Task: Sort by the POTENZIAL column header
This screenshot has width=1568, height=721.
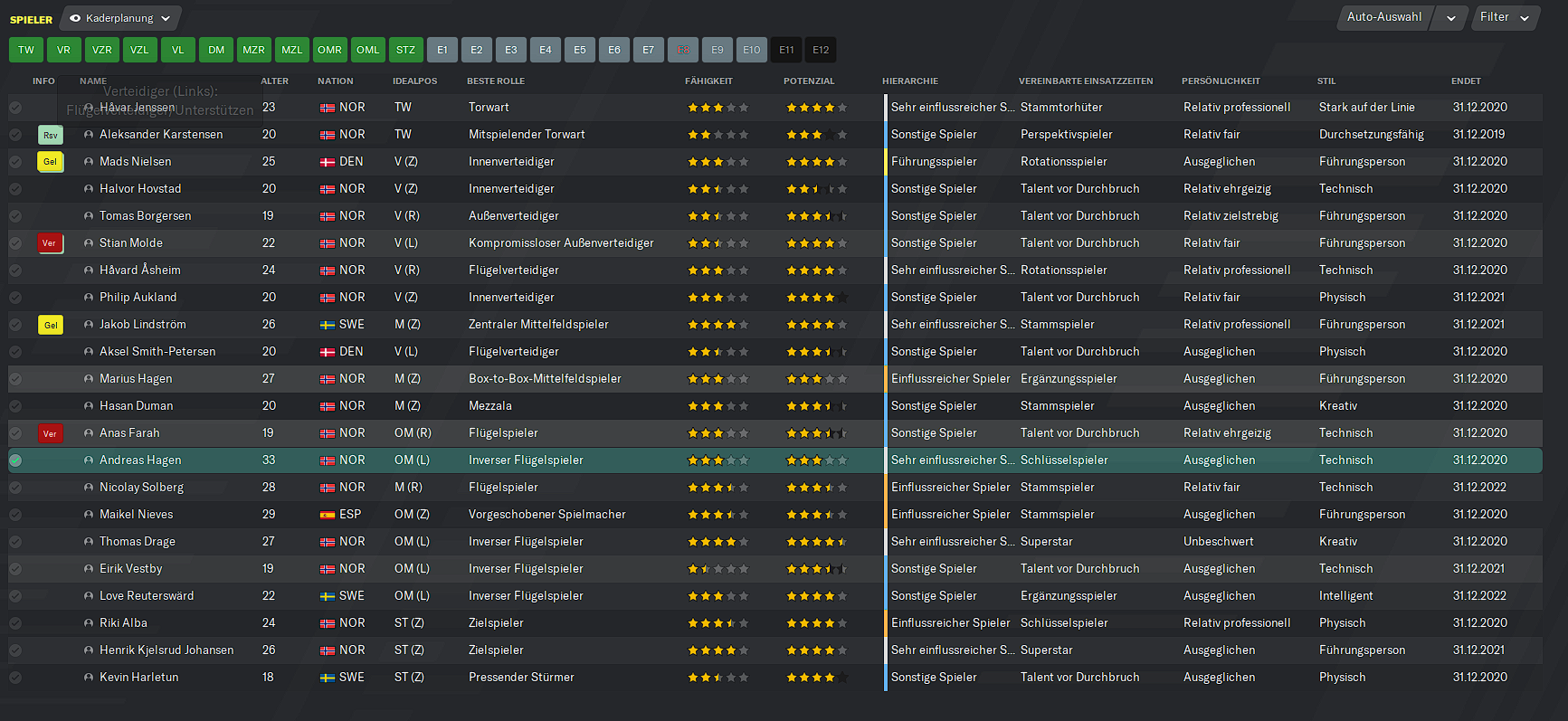Action: (x=809, y=81)
